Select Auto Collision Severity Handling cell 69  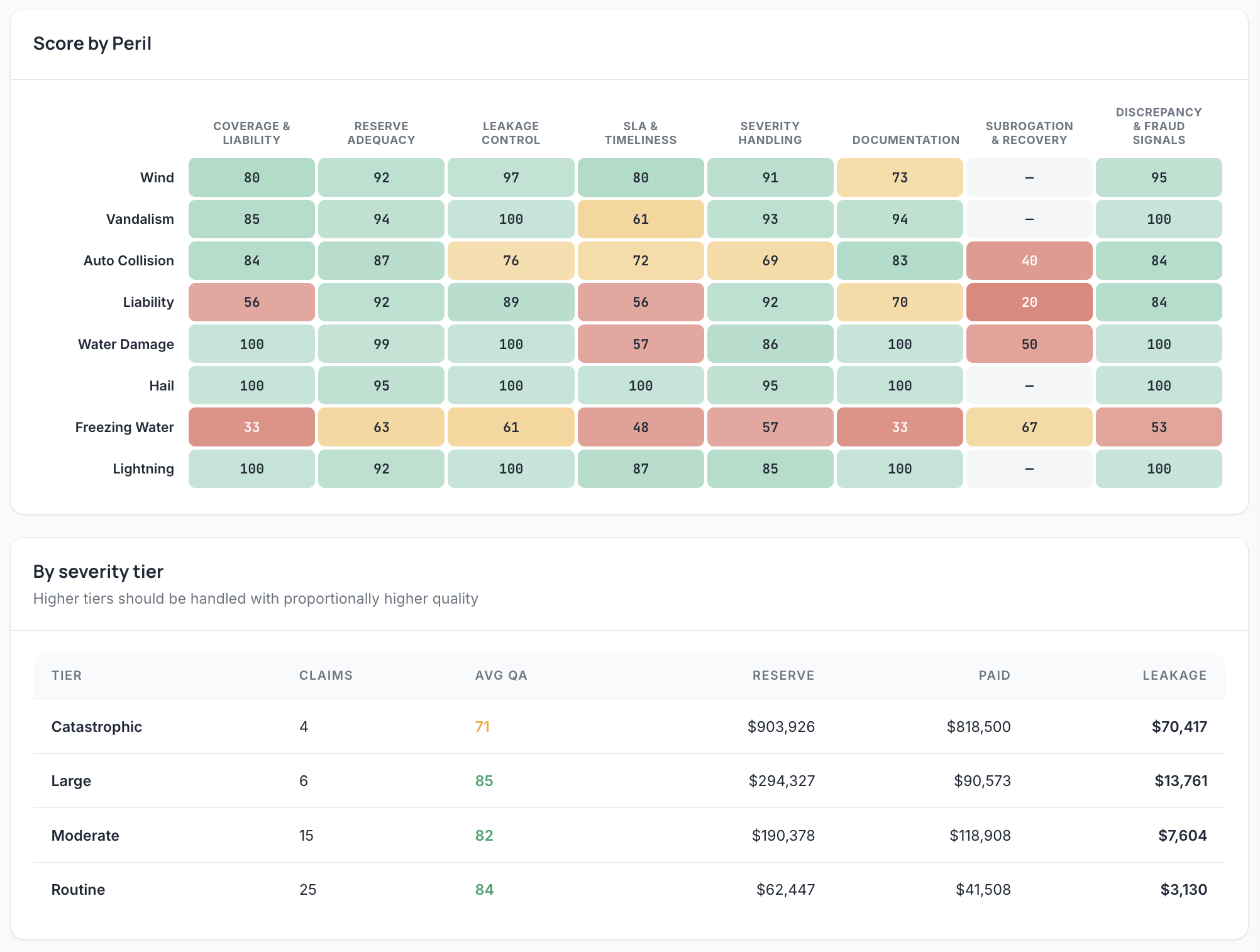(770, 260)
